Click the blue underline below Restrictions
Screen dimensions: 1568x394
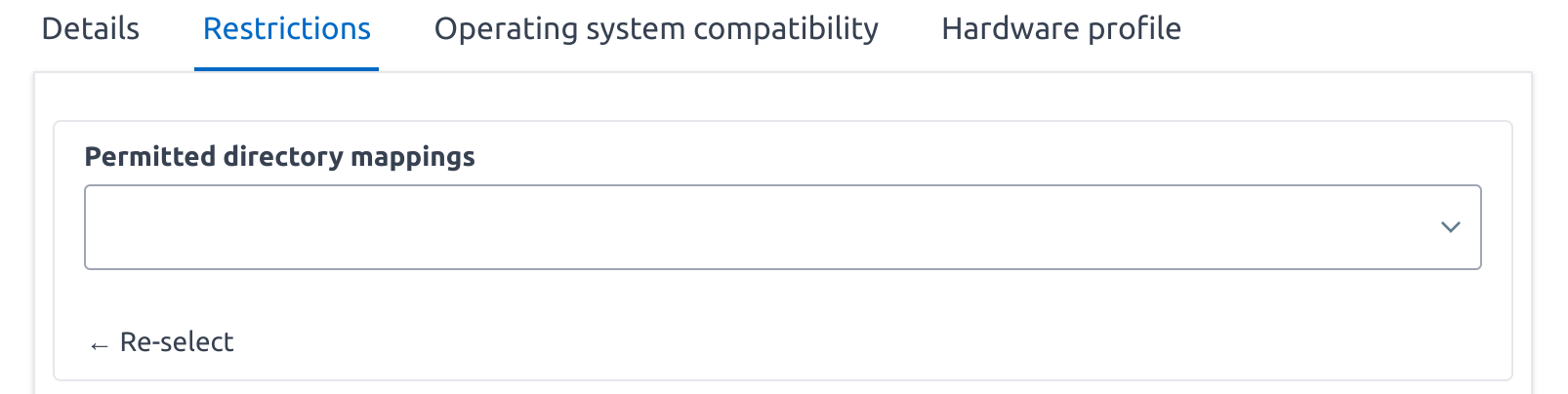point(286,69)
